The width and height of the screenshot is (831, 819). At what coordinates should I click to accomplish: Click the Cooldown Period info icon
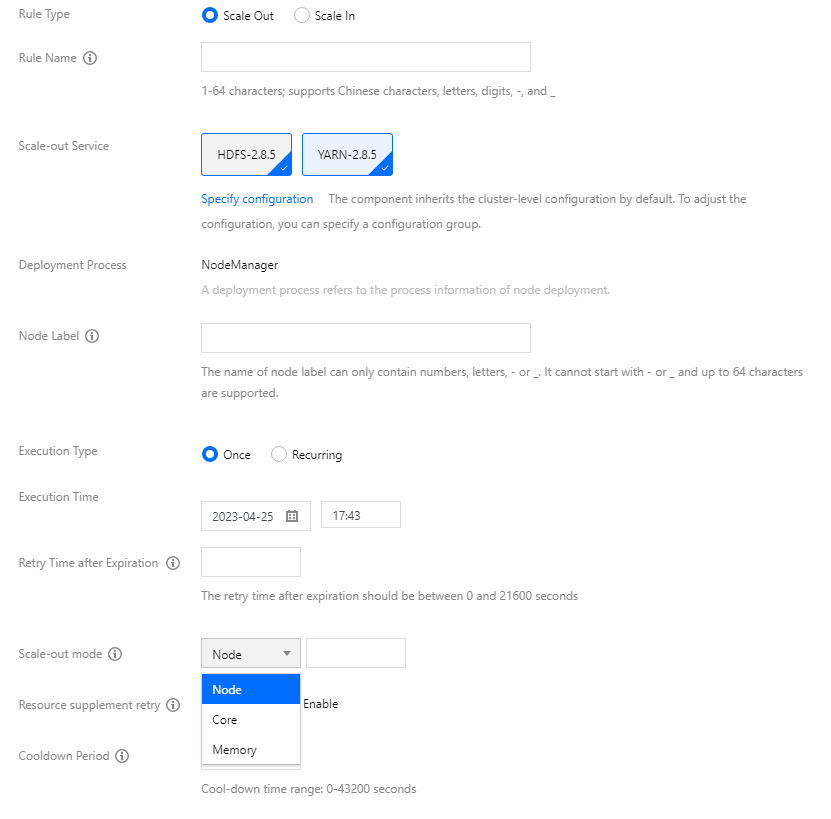pos(122,756)
